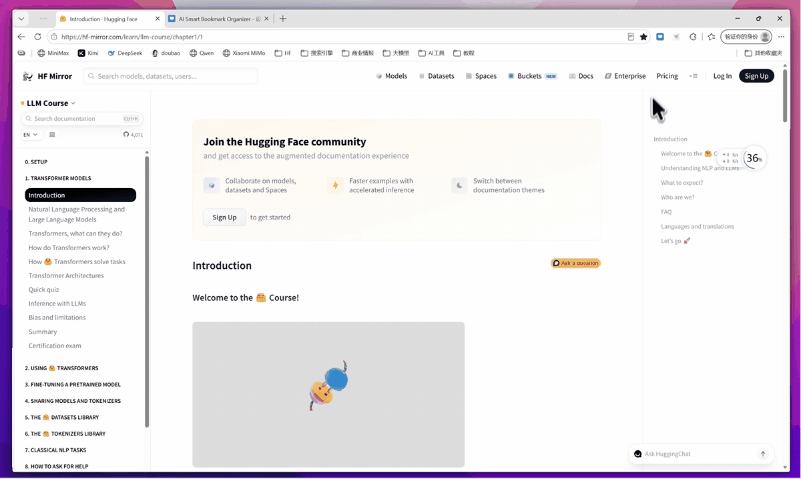The height and width of the screenshot is (479, 801).
Task: Open the doubao bookmark
Action: point(166,53)
